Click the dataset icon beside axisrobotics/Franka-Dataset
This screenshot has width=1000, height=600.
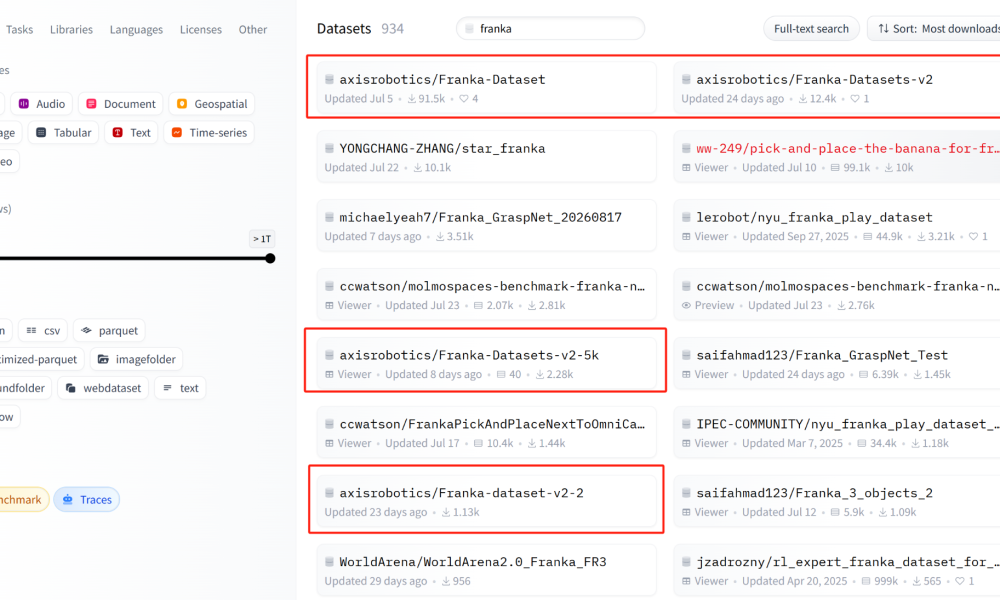point(329,79)
